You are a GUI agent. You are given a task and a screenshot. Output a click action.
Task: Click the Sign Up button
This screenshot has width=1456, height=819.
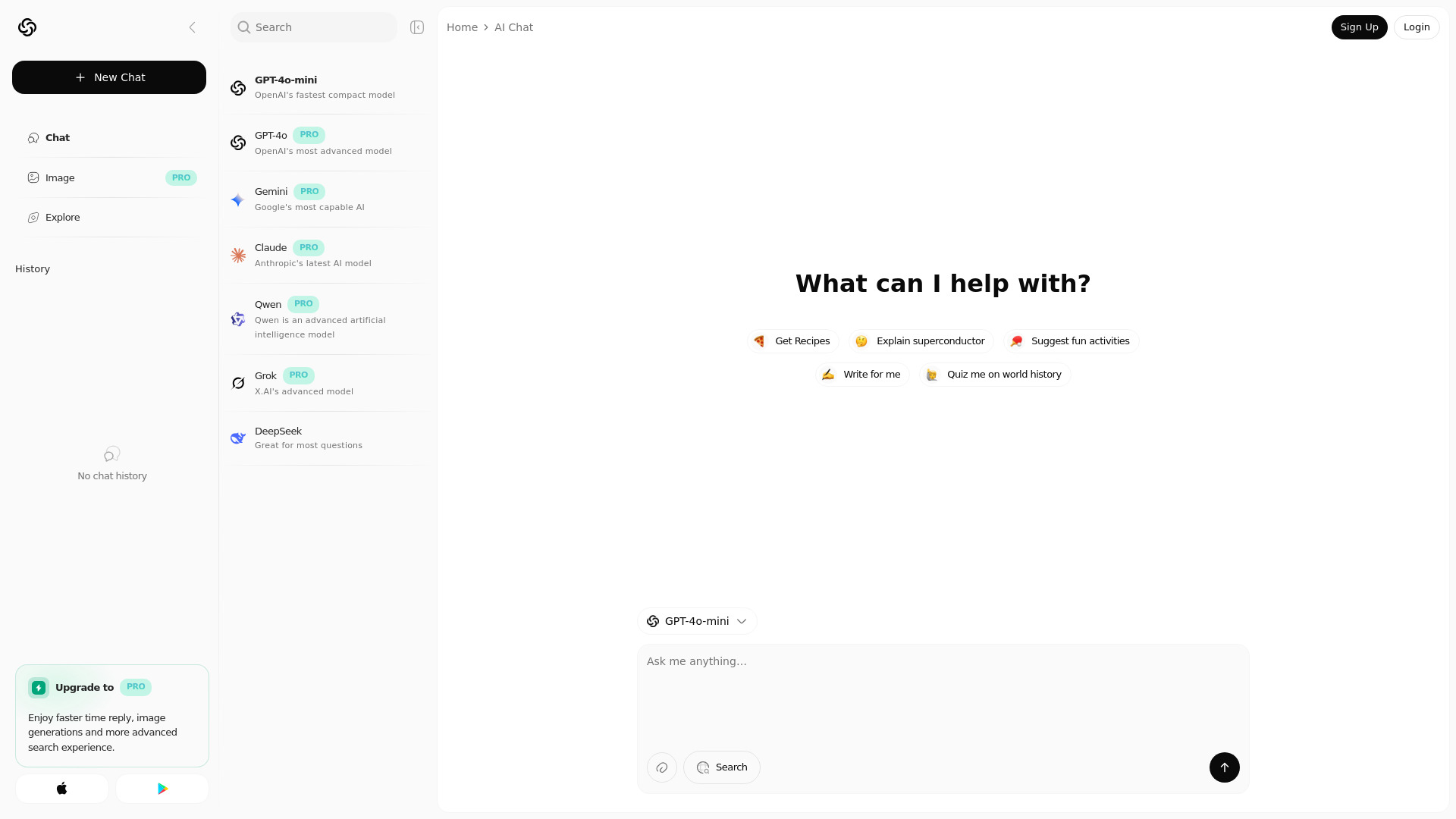[1359, 27]
